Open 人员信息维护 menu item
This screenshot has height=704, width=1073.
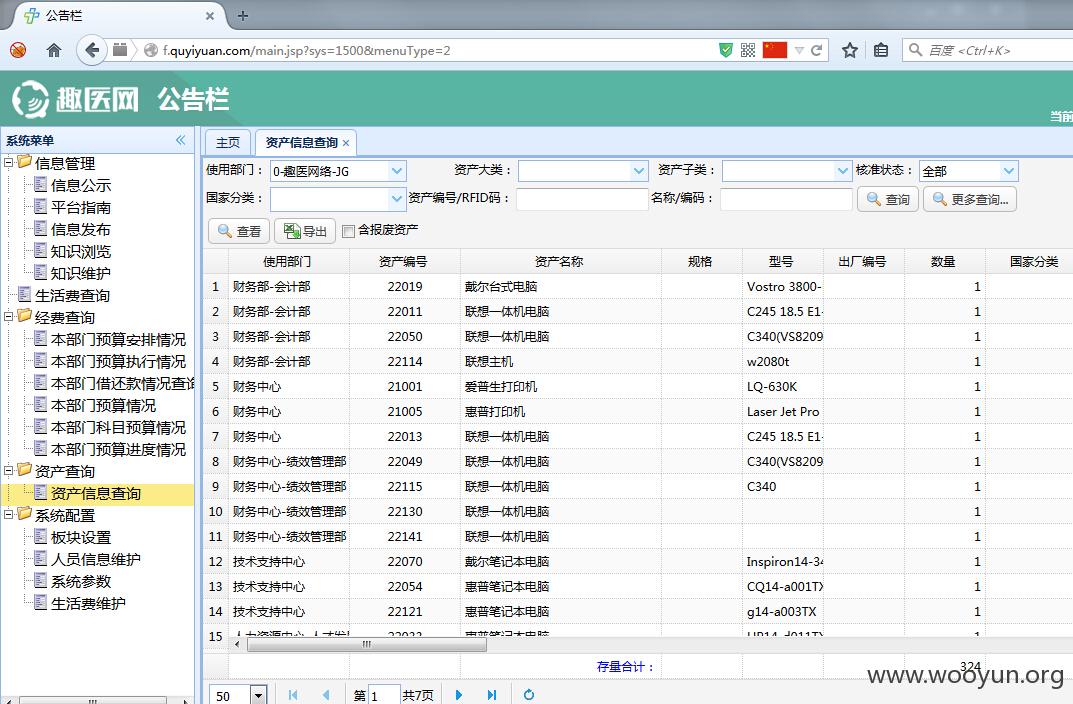click(x=96, y=559)
